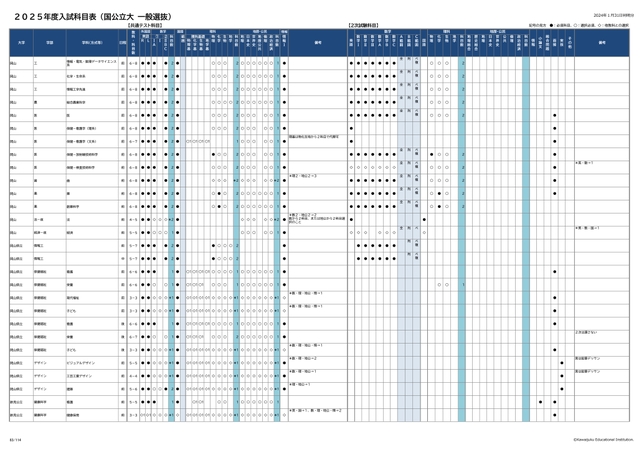Click the 日程 column header
The image size is (644, 455).
[122, 42]
